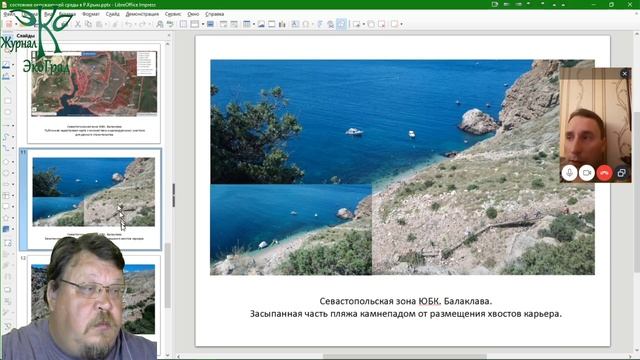Click caption text 'Севастопольская зона ЮБК. Балаклава.'
The image size is (640, 360).
coord(405,301)
